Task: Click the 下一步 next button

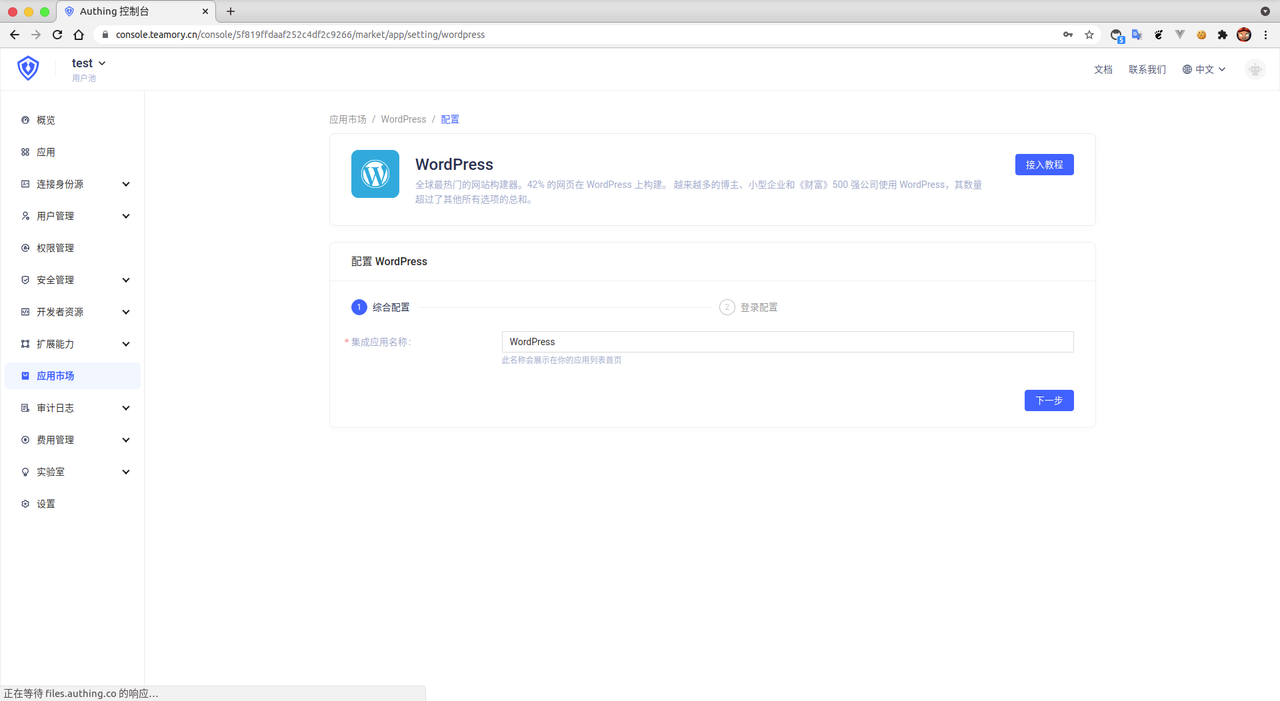Action: tap(1049, 400)
